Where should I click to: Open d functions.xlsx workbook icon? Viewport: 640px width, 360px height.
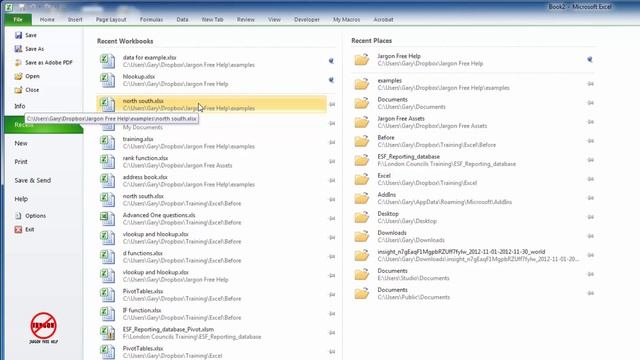(x=108, y=257)
